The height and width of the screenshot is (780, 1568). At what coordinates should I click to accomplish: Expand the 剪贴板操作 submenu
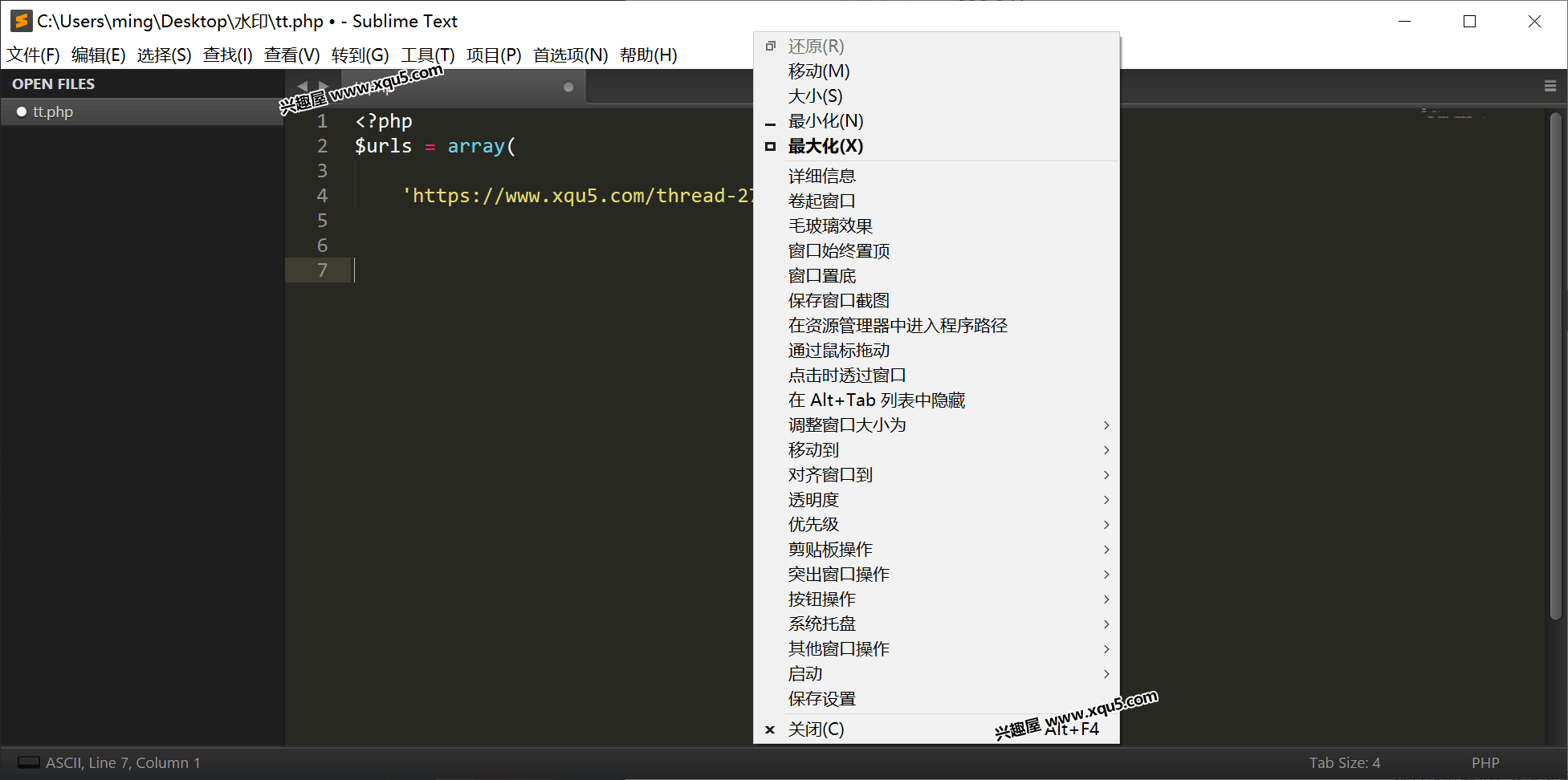[x=936, y=549]
